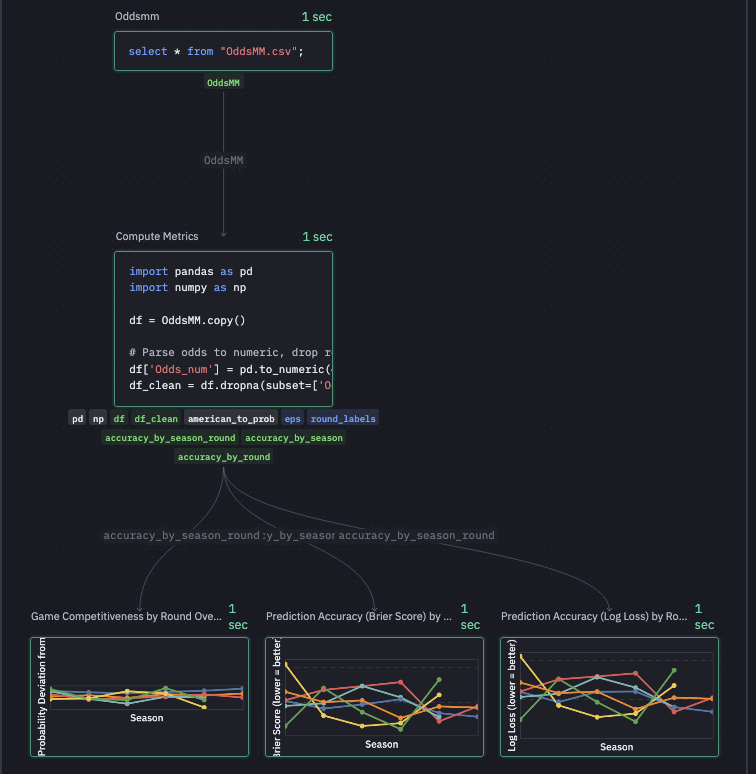Click the american_to_prob function tag

231,419
